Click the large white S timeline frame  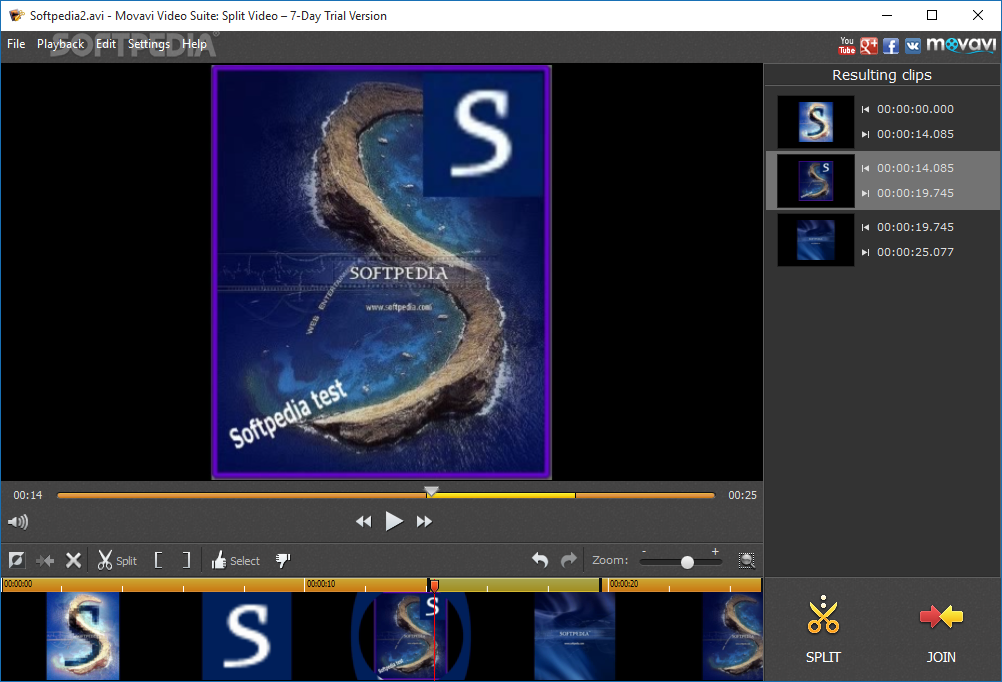pyautogui.click(x=247, y=635)
